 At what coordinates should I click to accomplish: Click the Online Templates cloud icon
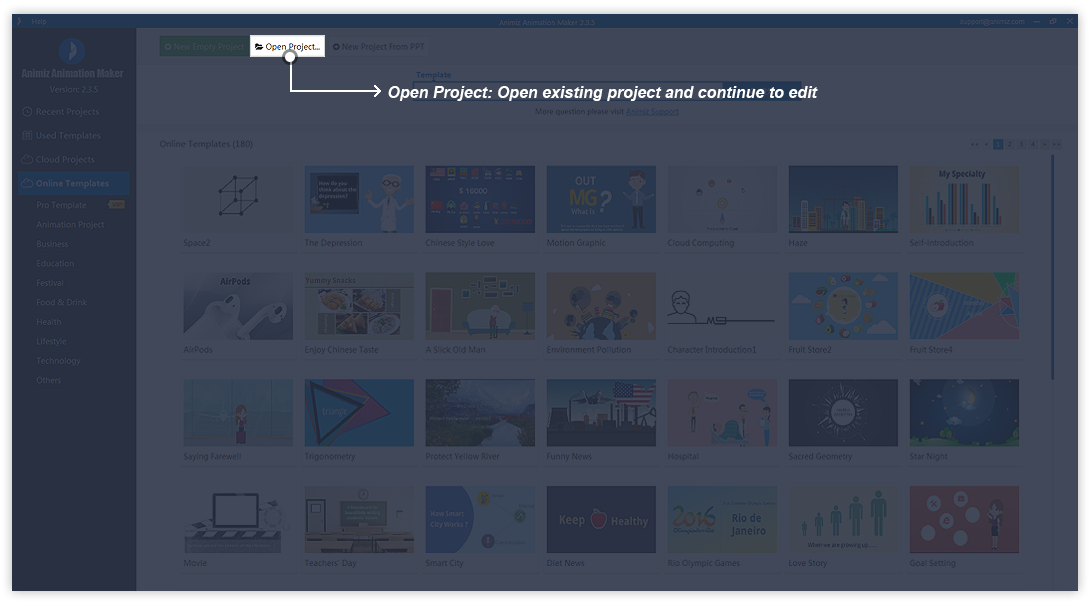(x=26, y=184)
